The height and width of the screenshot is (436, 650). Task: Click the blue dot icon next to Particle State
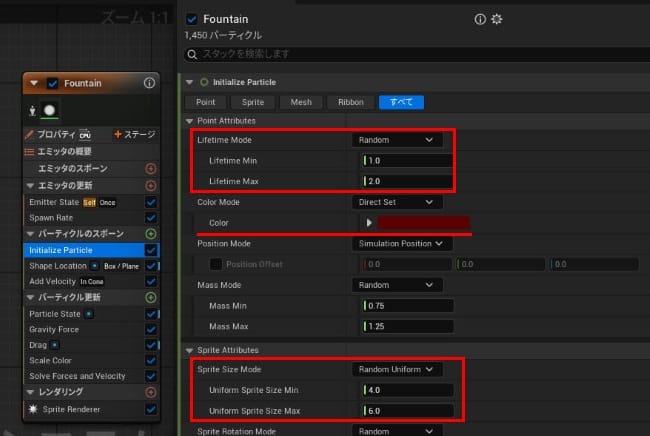point(89,314)
